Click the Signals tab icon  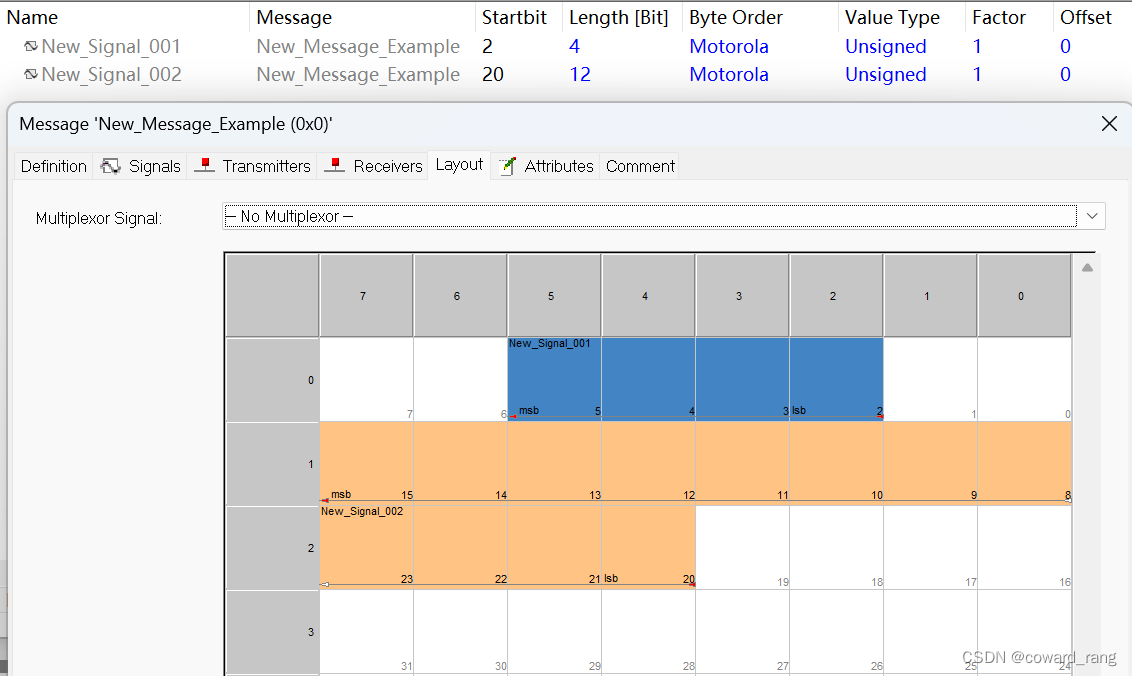(110, 166)
